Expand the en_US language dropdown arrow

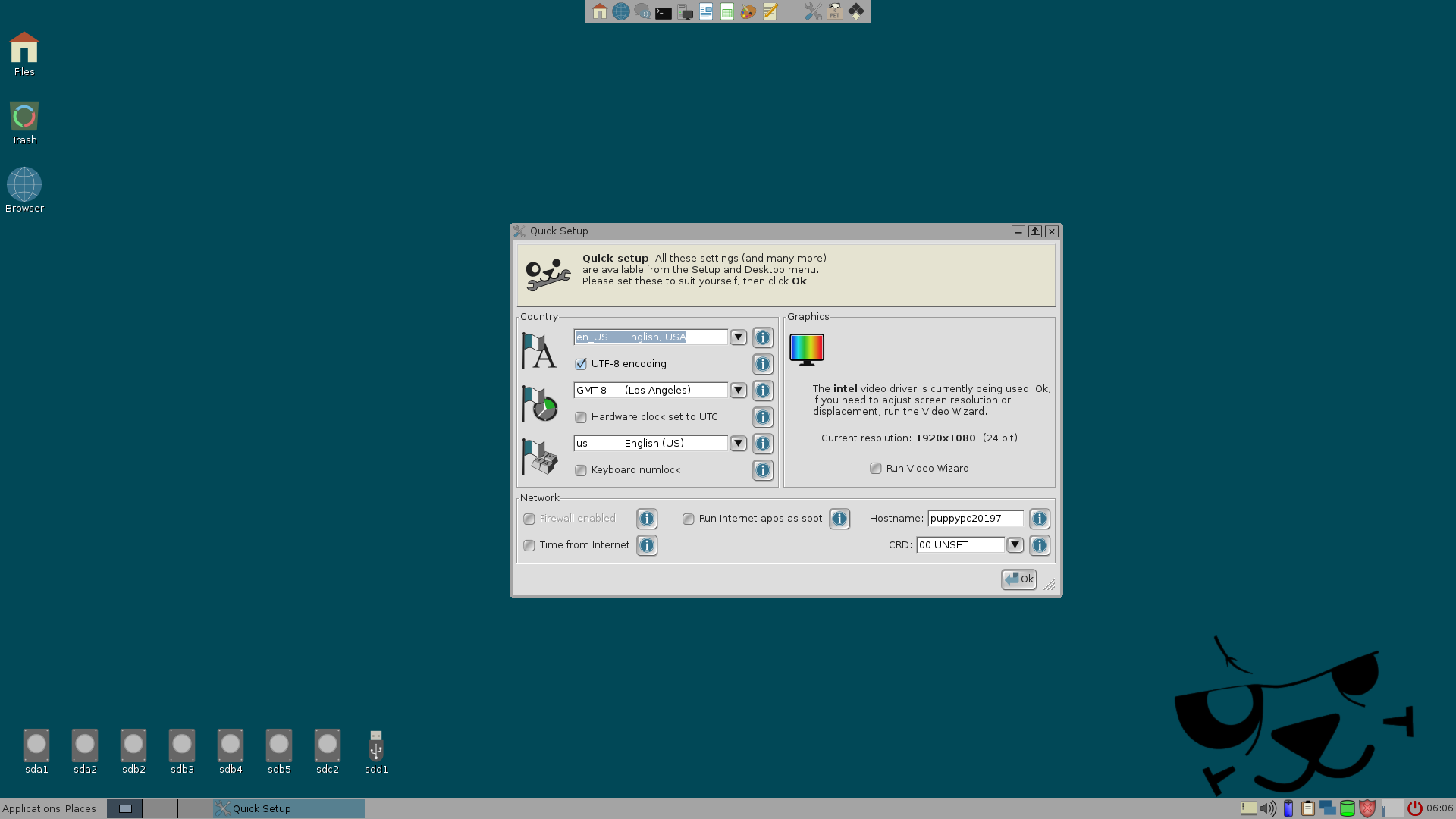(x=738, y=337)
